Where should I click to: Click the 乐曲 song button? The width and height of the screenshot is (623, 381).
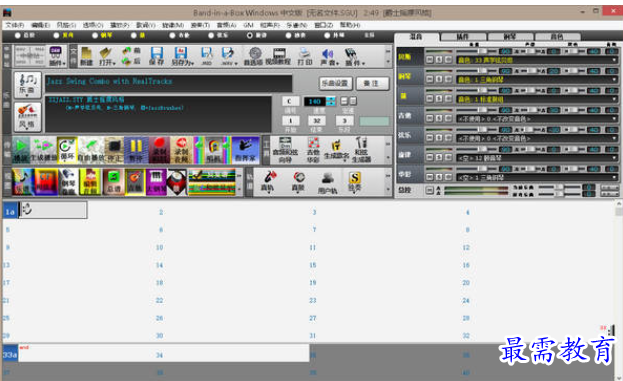[x=27, y=85]
